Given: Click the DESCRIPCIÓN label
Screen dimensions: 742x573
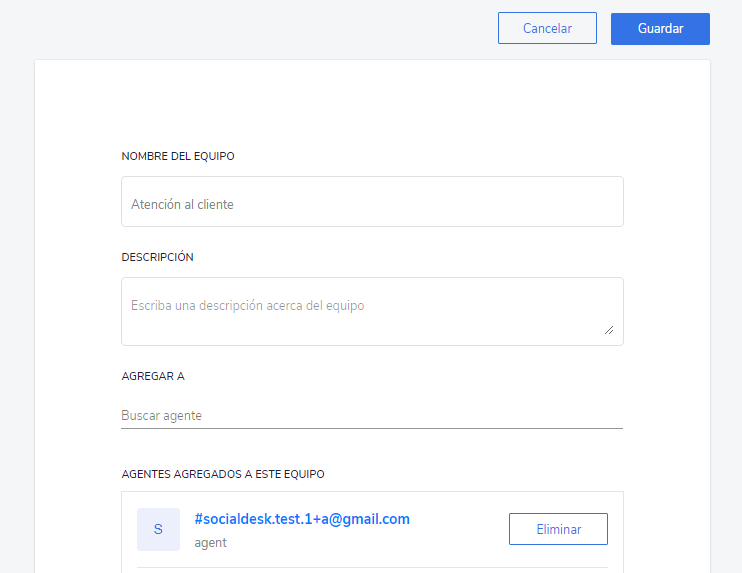Looking at the screenshot, I should (x=158, y=257).
